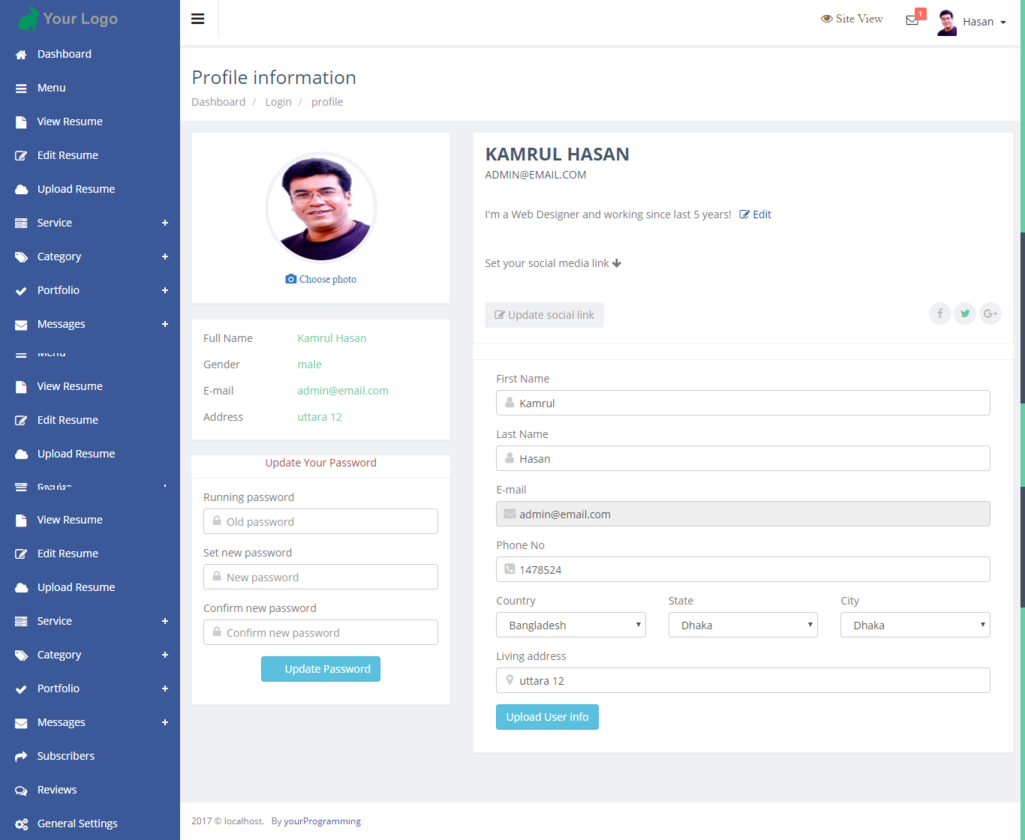Open the State dropdown
1025x840 pixels.
(x=742, y=625)
